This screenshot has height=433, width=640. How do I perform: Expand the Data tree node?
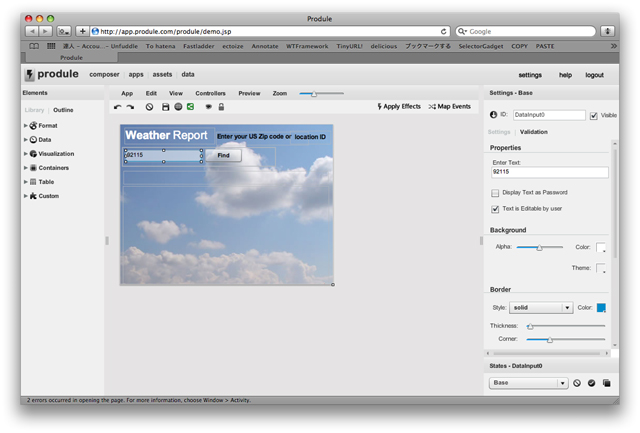click(26, 140)
